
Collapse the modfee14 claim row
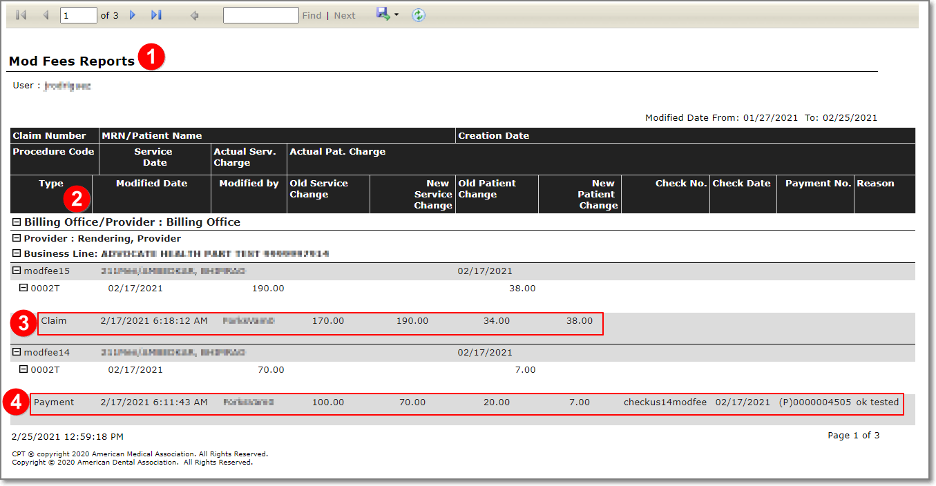pyautogui.click(x=16, y=353)
